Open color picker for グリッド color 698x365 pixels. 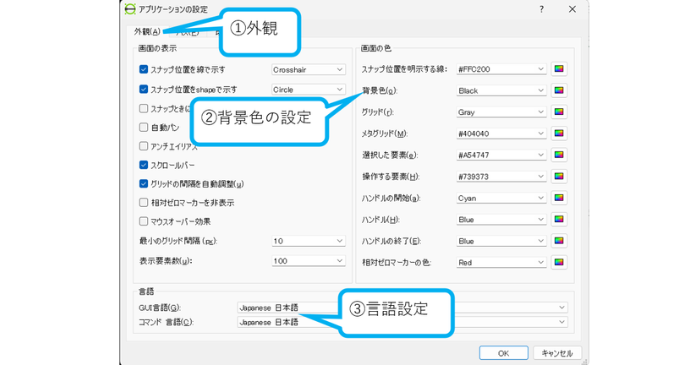point(559,112)
